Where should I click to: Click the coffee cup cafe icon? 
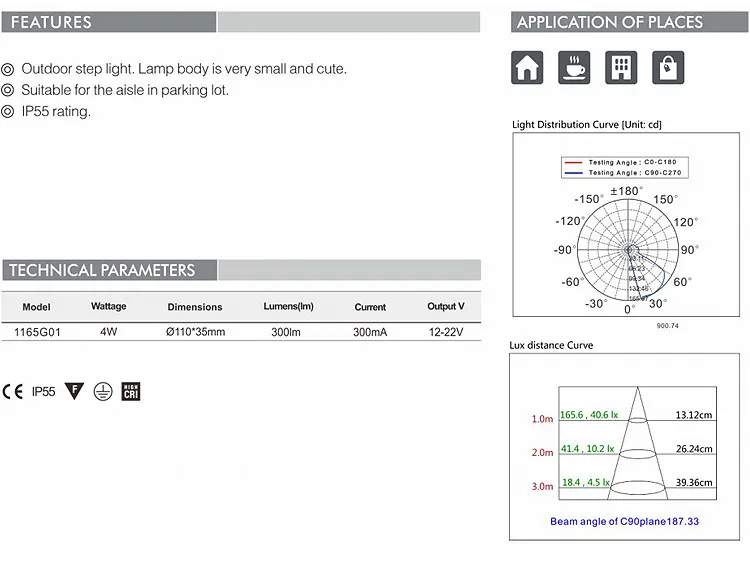click(574, 68)
